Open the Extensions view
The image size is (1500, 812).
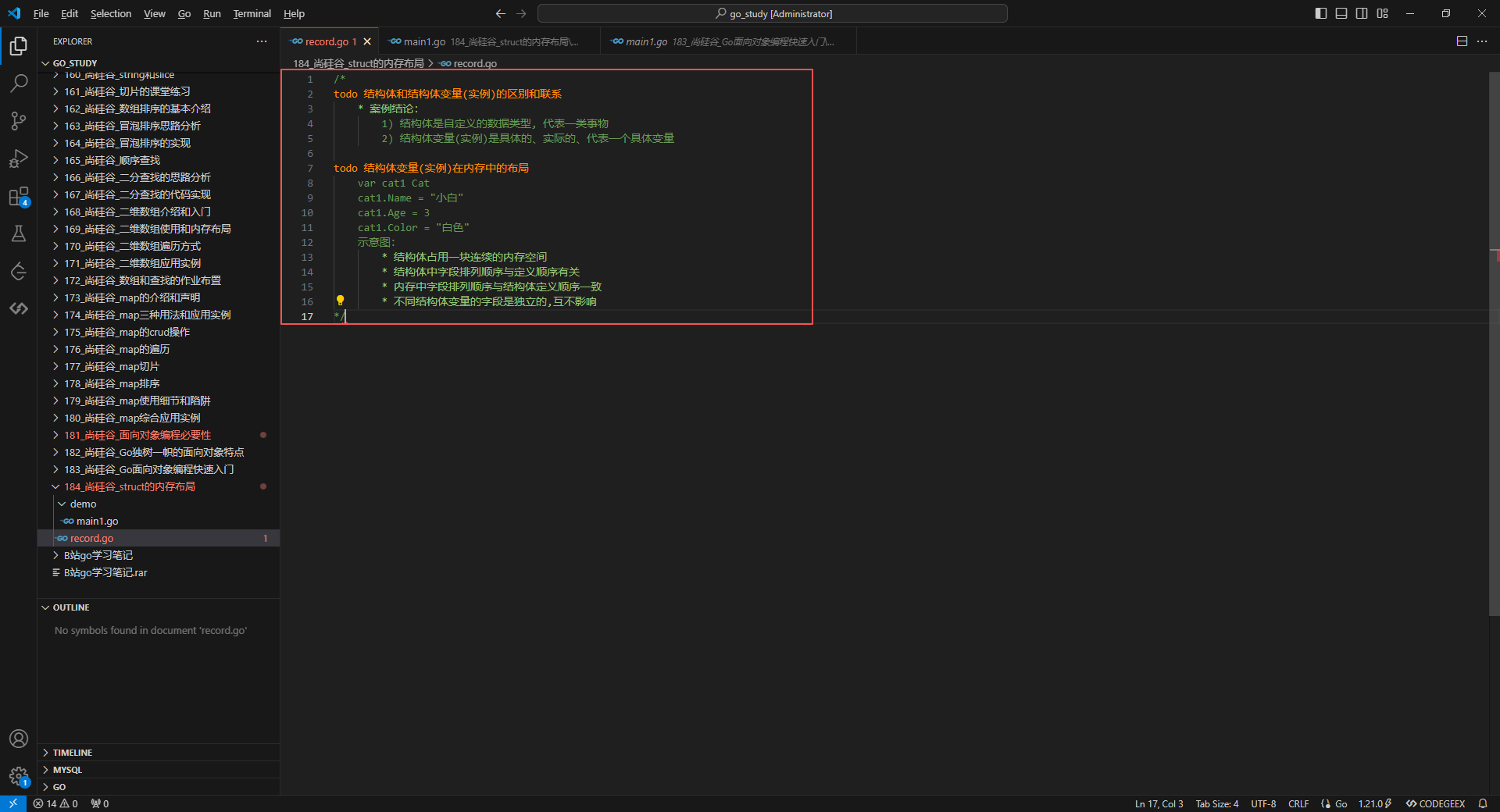pyautogui.click(x=19, y=196)
